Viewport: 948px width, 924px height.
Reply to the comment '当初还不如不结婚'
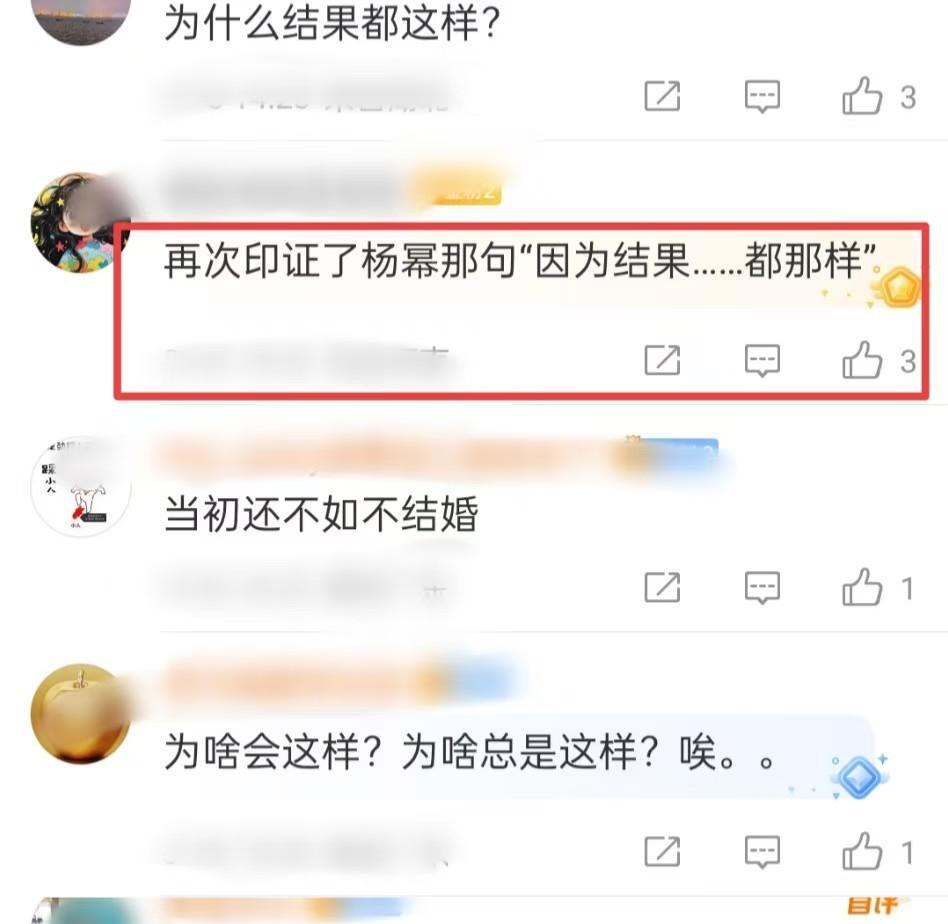(x=762, y=588)
